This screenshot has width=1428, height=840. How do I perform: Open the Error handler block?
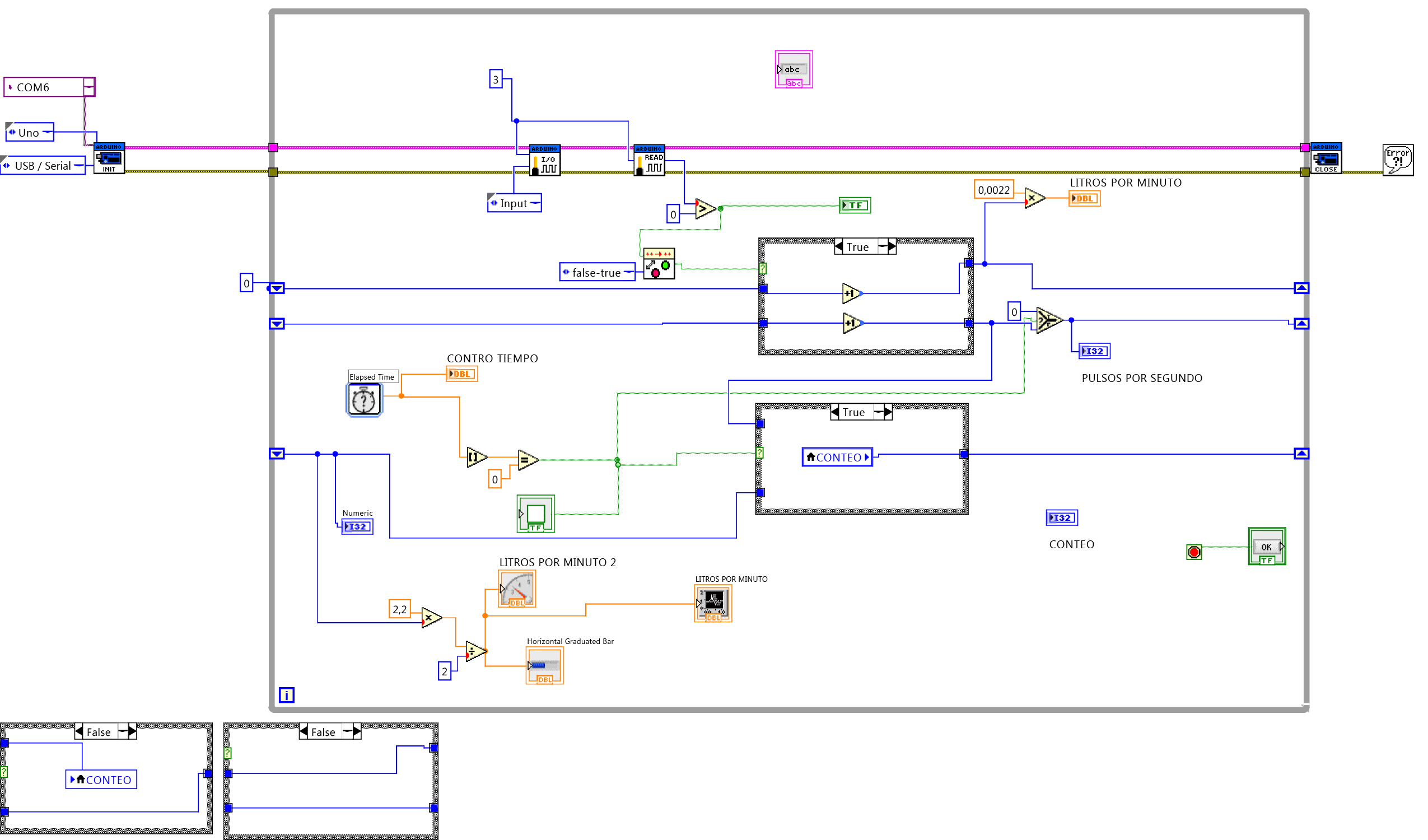[1398, 160]
